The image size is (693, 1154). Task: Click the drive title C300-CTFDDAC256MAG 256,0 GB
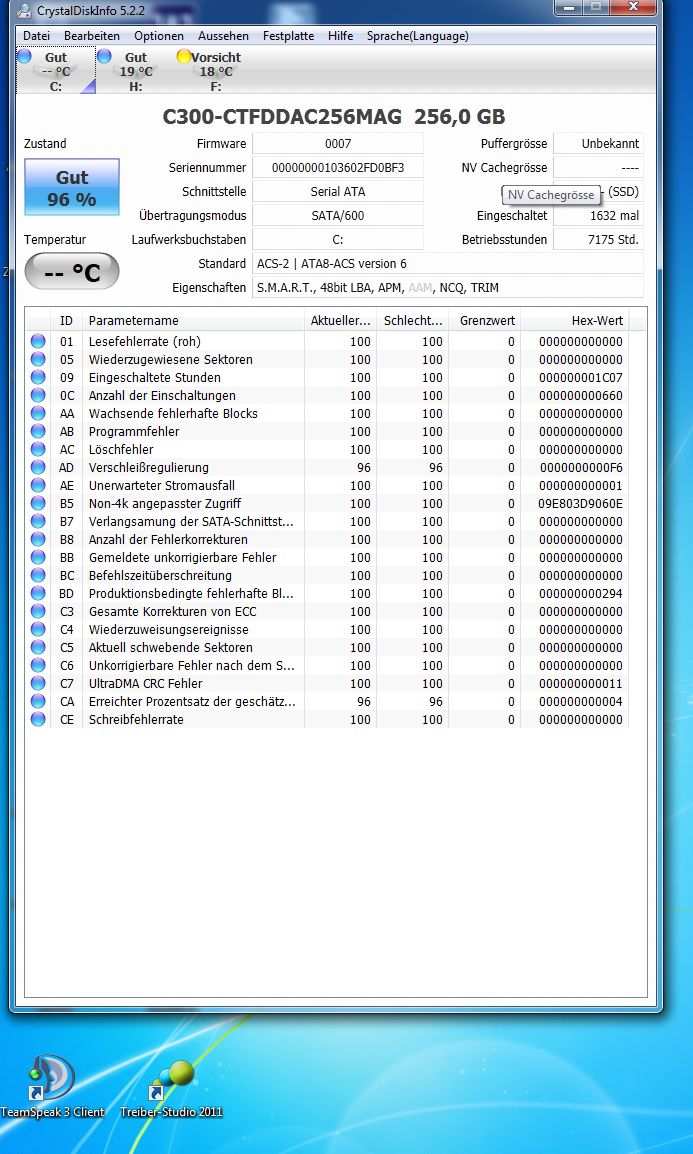click(333, 116)
